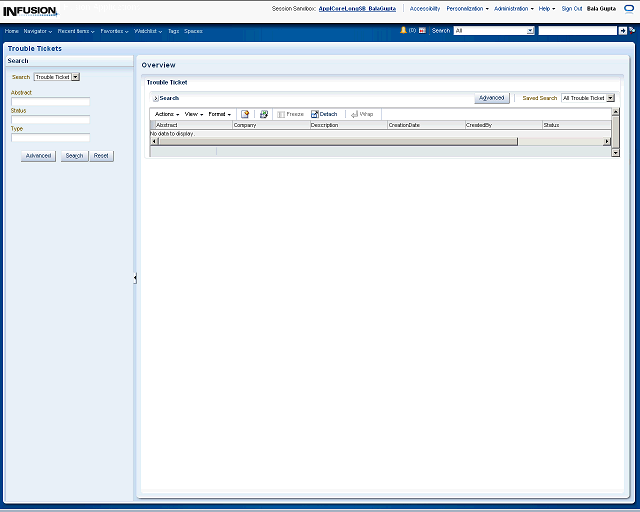Image resolution: width=640 pixels, height=512 pixels.
Task: Expand the Search disclosure arrow in Trouble Ticket panel
Action: click(156, 98)
